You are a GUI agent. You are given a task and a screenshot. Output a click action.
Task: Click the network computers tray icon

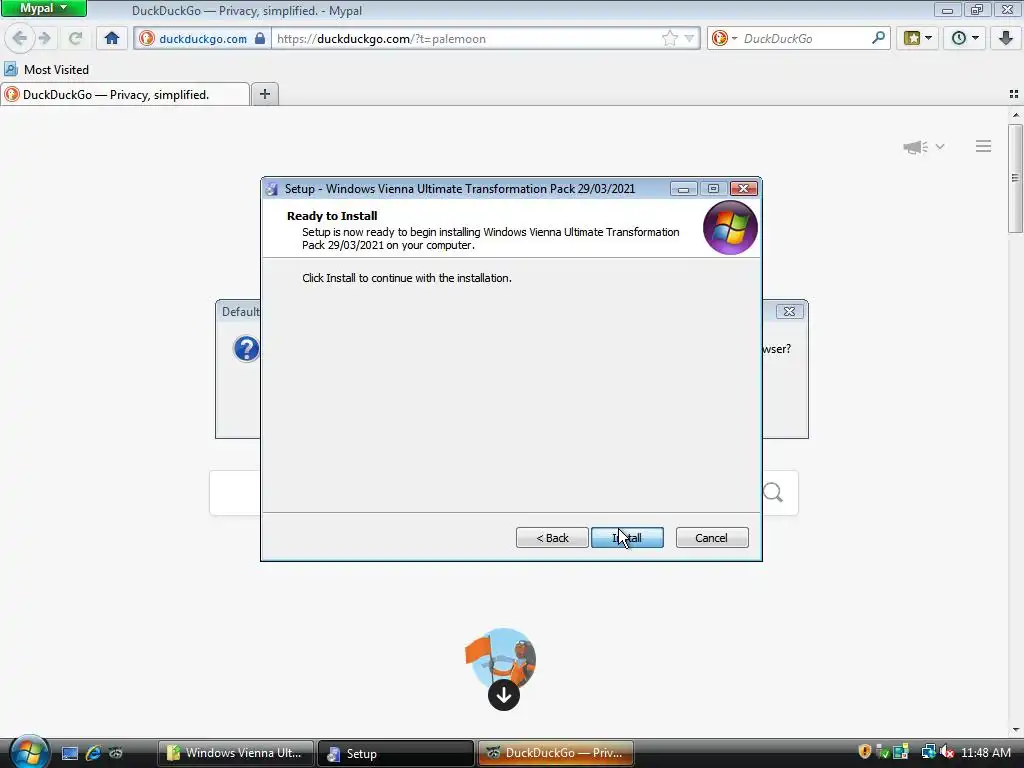coord(928,752)
